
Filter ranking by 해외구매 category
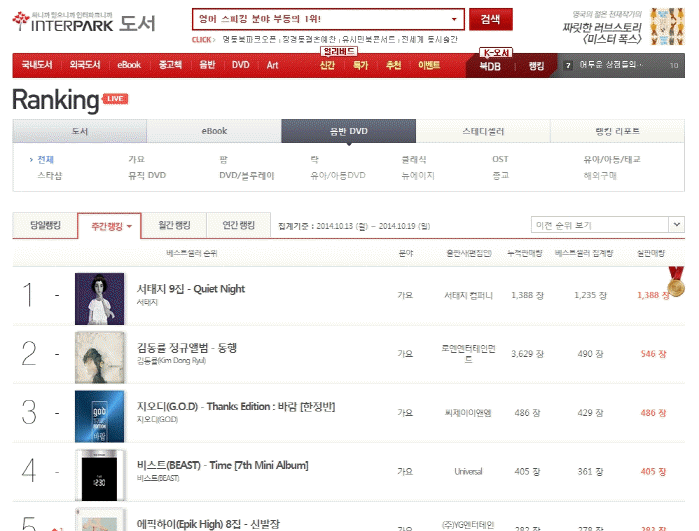pyautogui.click(x=600, y=176)
